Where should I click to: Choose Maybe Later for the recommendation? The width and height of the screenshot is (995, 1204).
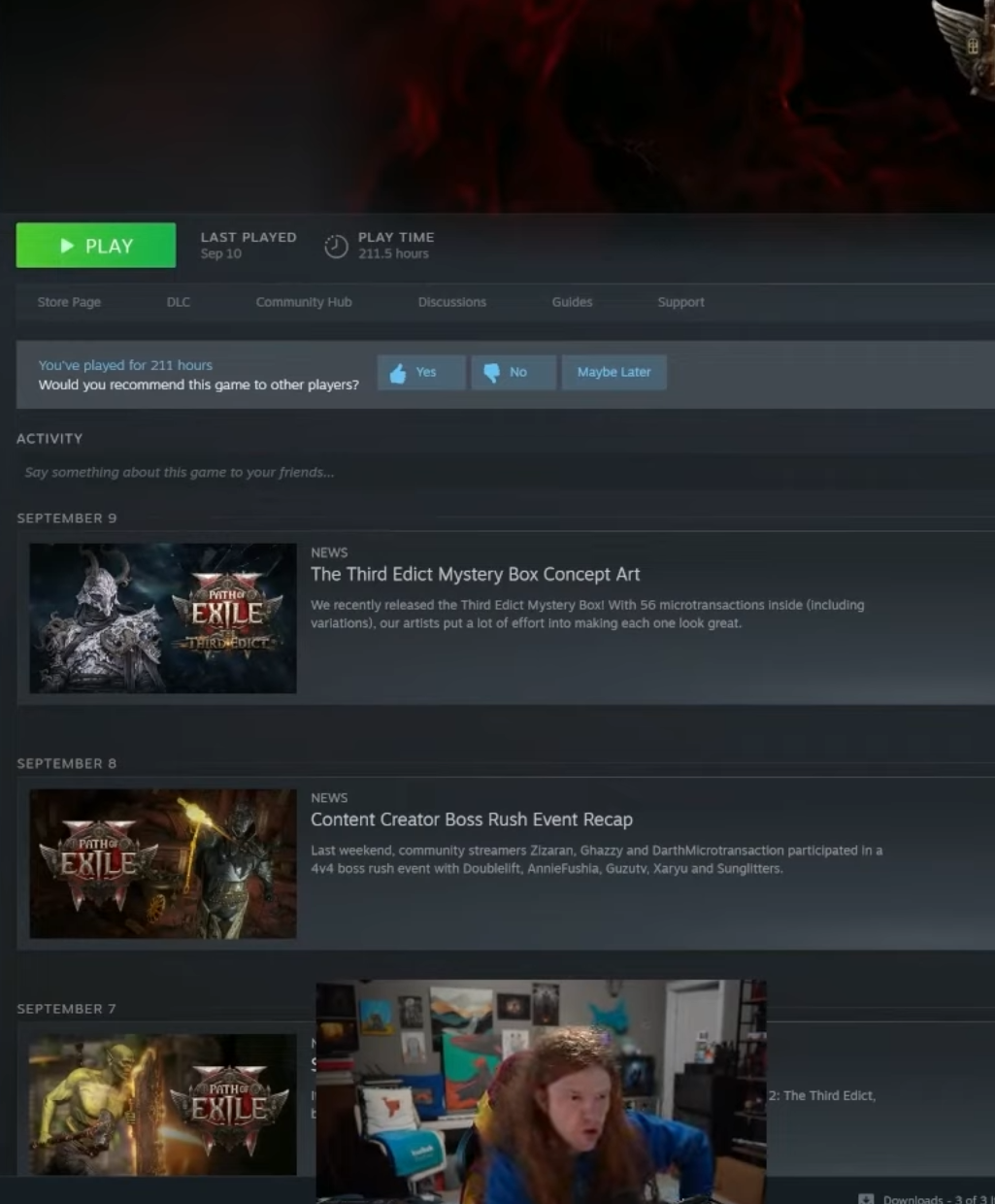(614, 373)
